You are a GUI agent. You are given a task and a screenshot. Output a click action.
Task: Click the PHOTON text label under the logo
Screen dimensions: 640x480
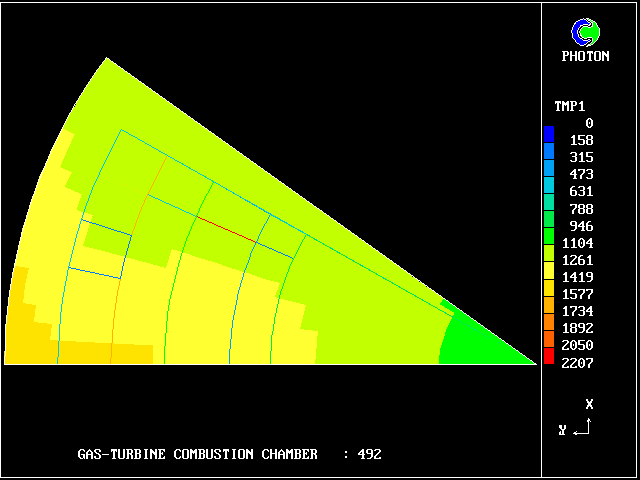585,57
